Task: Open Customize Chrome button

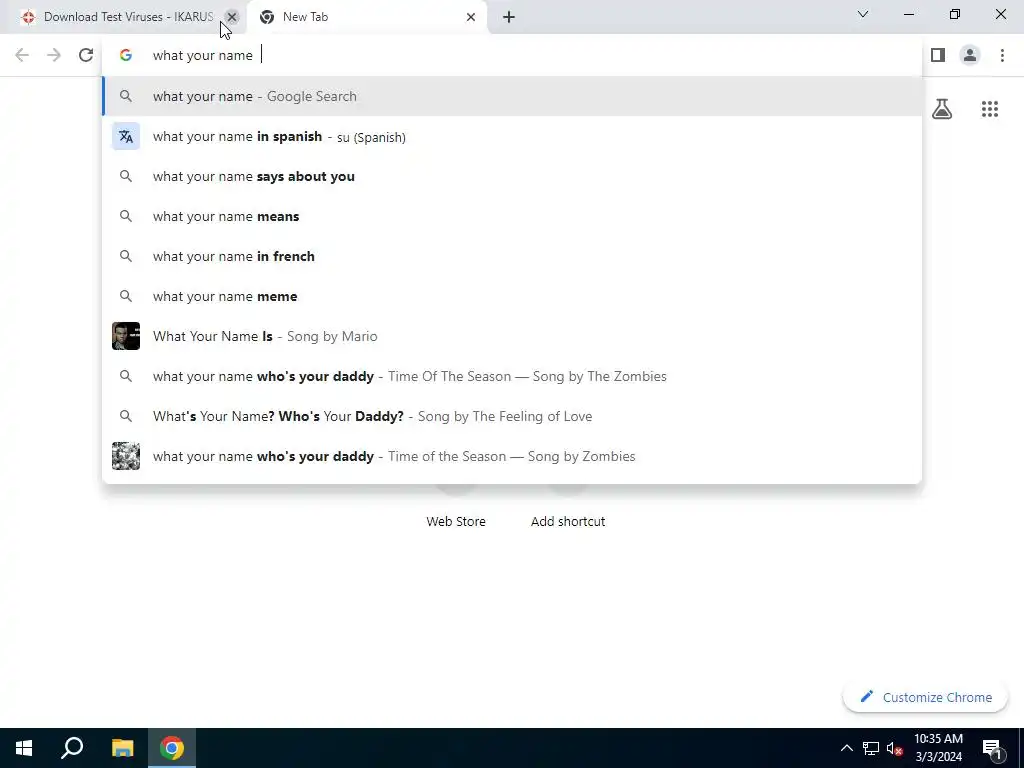Action: coord(925,697)
